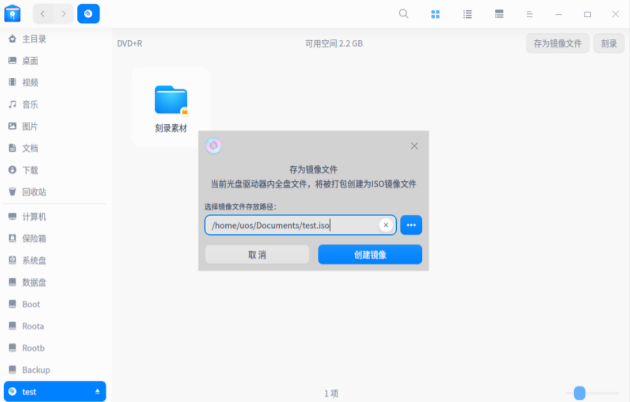Clear the path field with X

click(386, 225)
